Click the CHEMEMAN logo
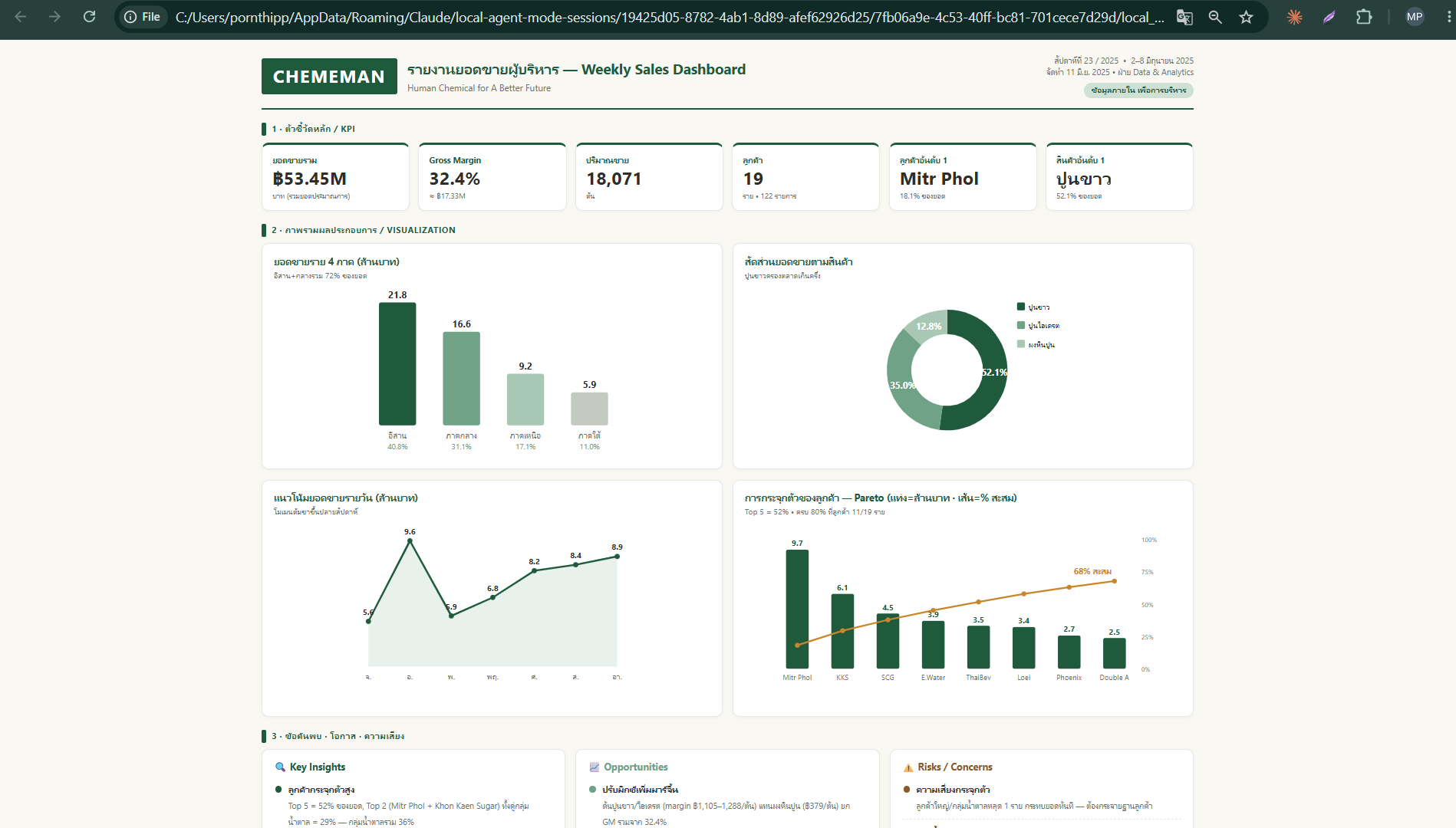Screen dimensions: 1456x828 point(329,77)
